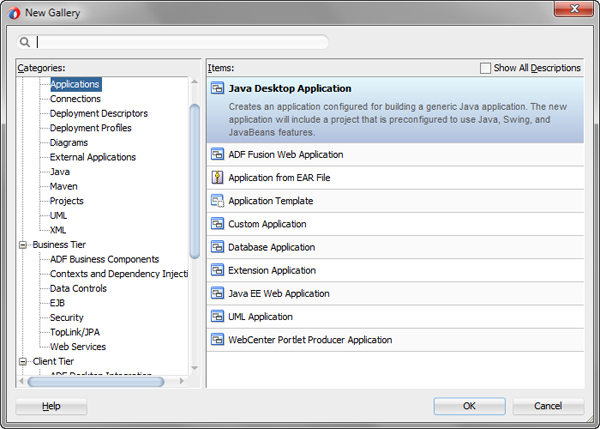The image size is (600, 429).
Task: Click the categories horizontal scrollbar
Action: pos(95,381)
